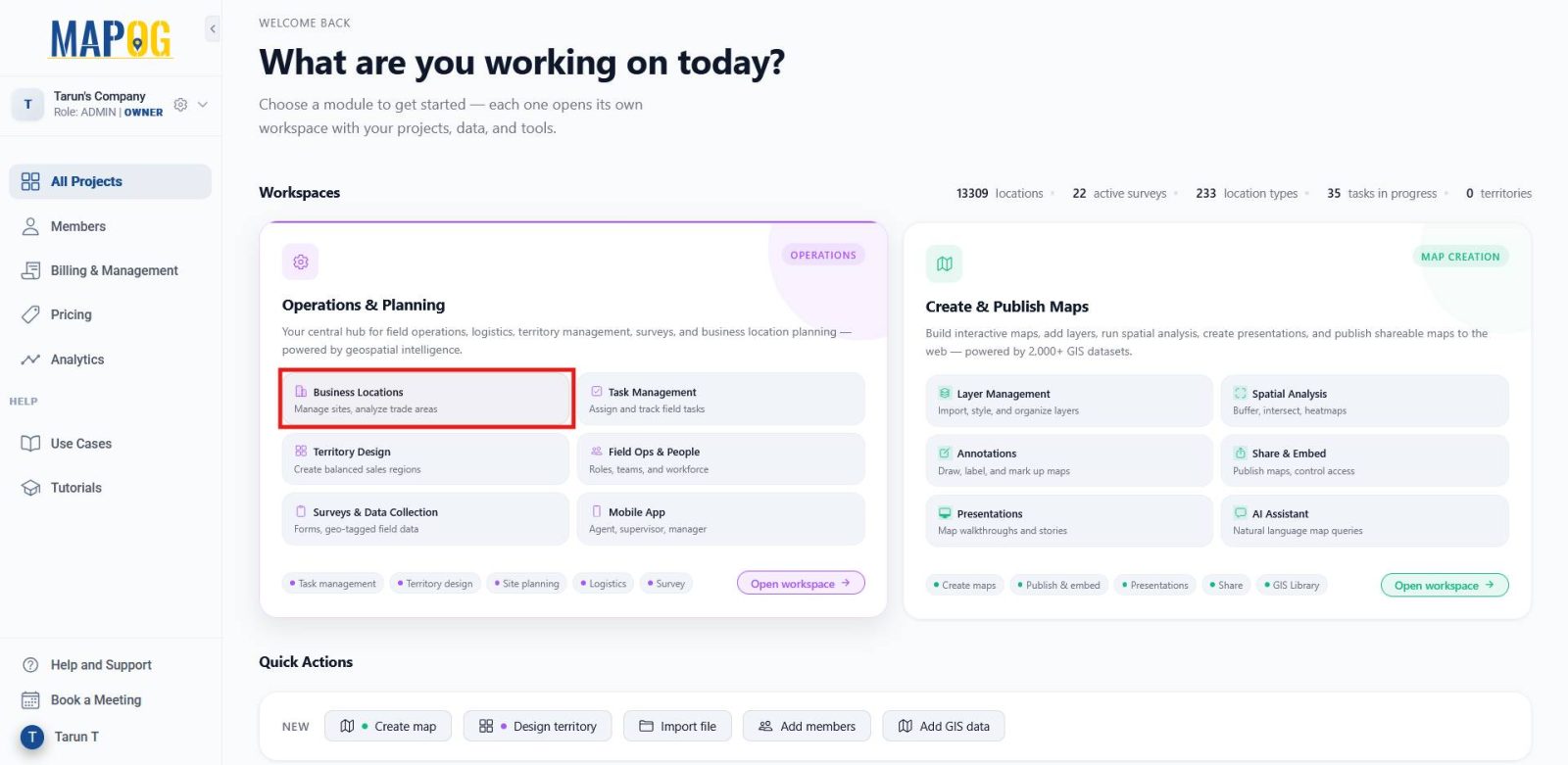Click the Design territory quick action
Image resolution: width=1568 pixels, height=765 pixels.
click(x=537, y=726)
